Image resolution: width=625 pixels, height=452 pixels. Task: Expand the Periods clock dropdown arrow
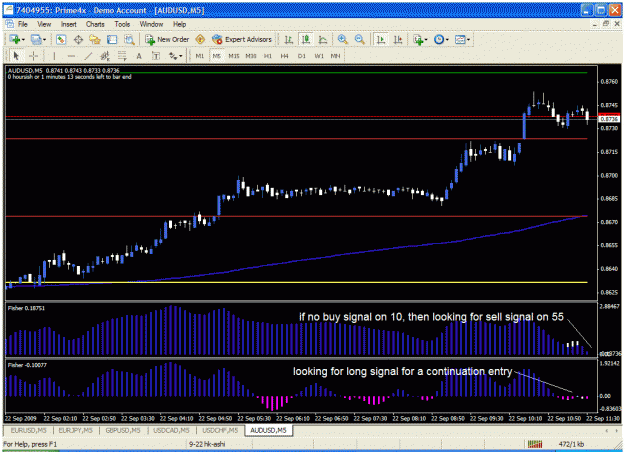tap(447, 39)
